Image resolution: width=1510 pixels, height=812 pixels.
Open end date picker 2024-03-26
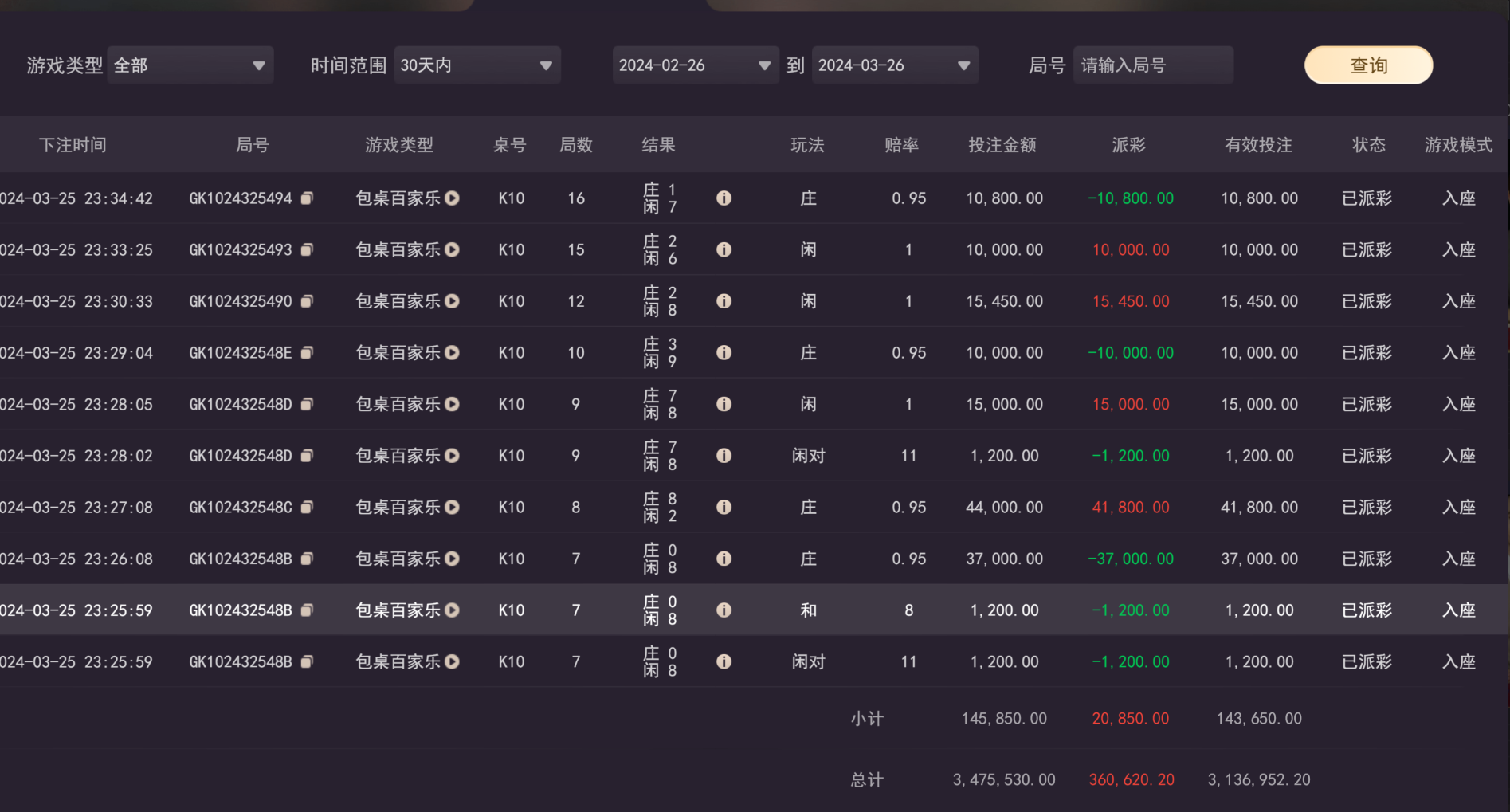(x=894, y=65)
